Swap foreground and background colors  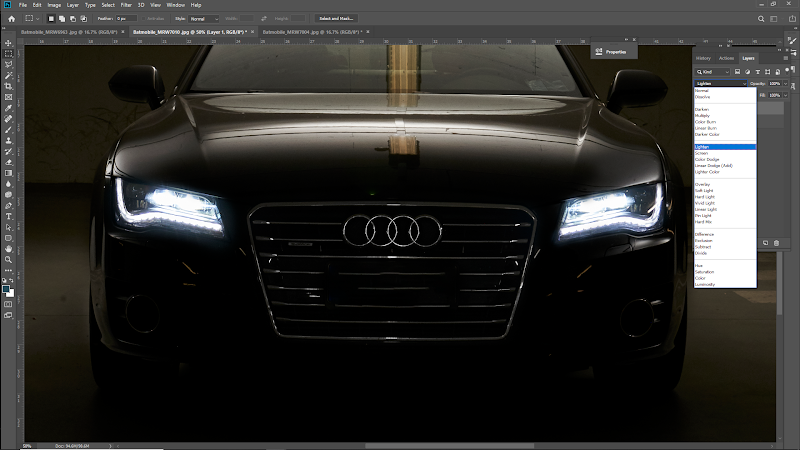pos(11,281)
